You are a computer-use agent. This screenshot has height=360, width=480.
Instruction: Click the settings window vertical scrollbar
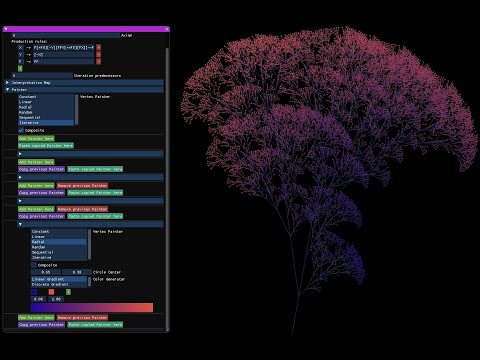[167, 189]
